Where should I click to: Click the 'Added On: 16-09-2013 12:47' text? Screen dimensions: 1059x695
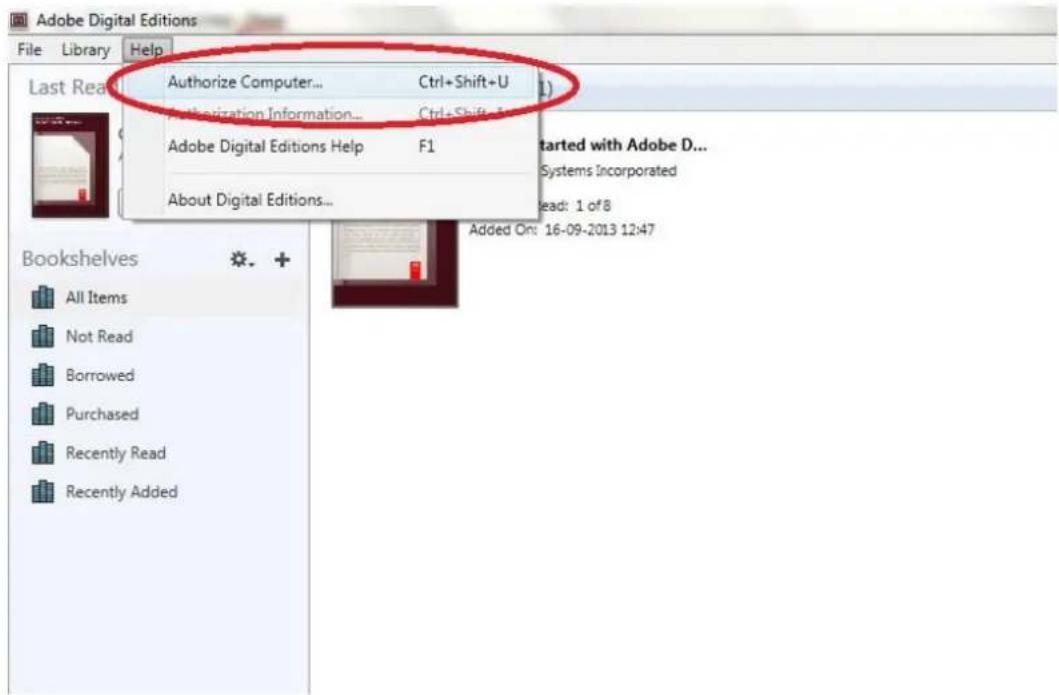tap(562, 230)
